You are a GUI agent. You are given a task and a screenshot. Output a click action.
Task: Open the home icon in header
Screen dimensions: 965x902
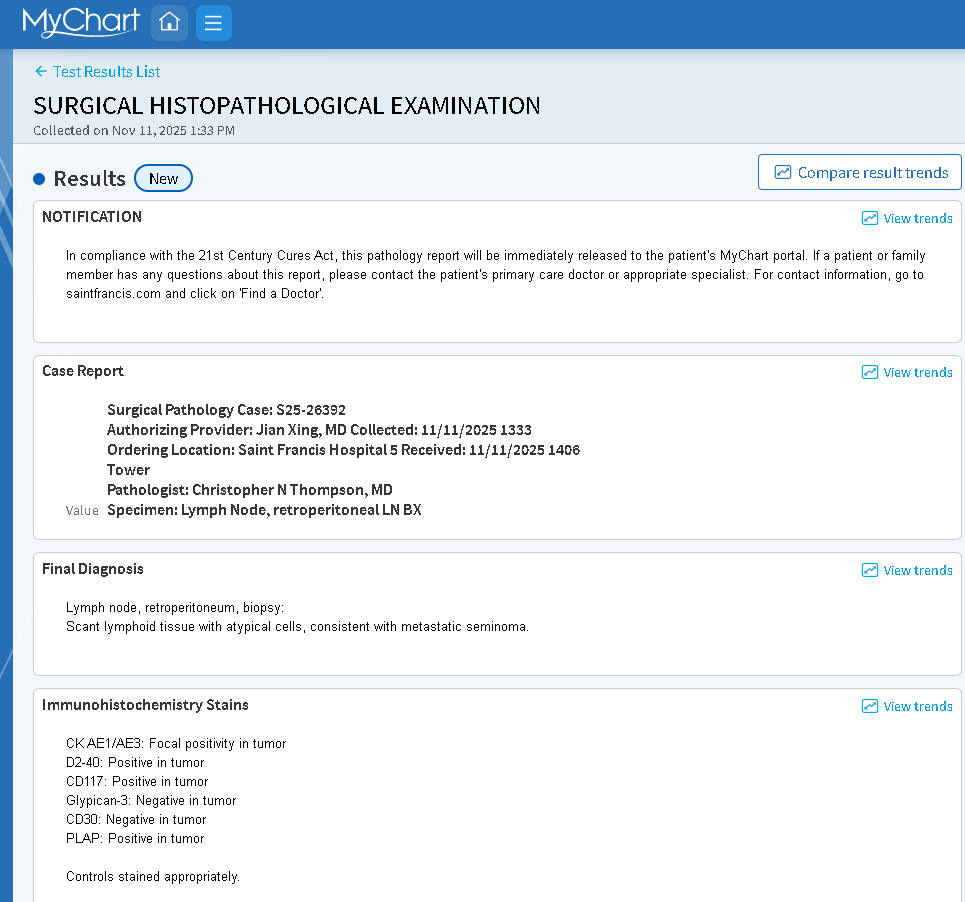point(169,23)
